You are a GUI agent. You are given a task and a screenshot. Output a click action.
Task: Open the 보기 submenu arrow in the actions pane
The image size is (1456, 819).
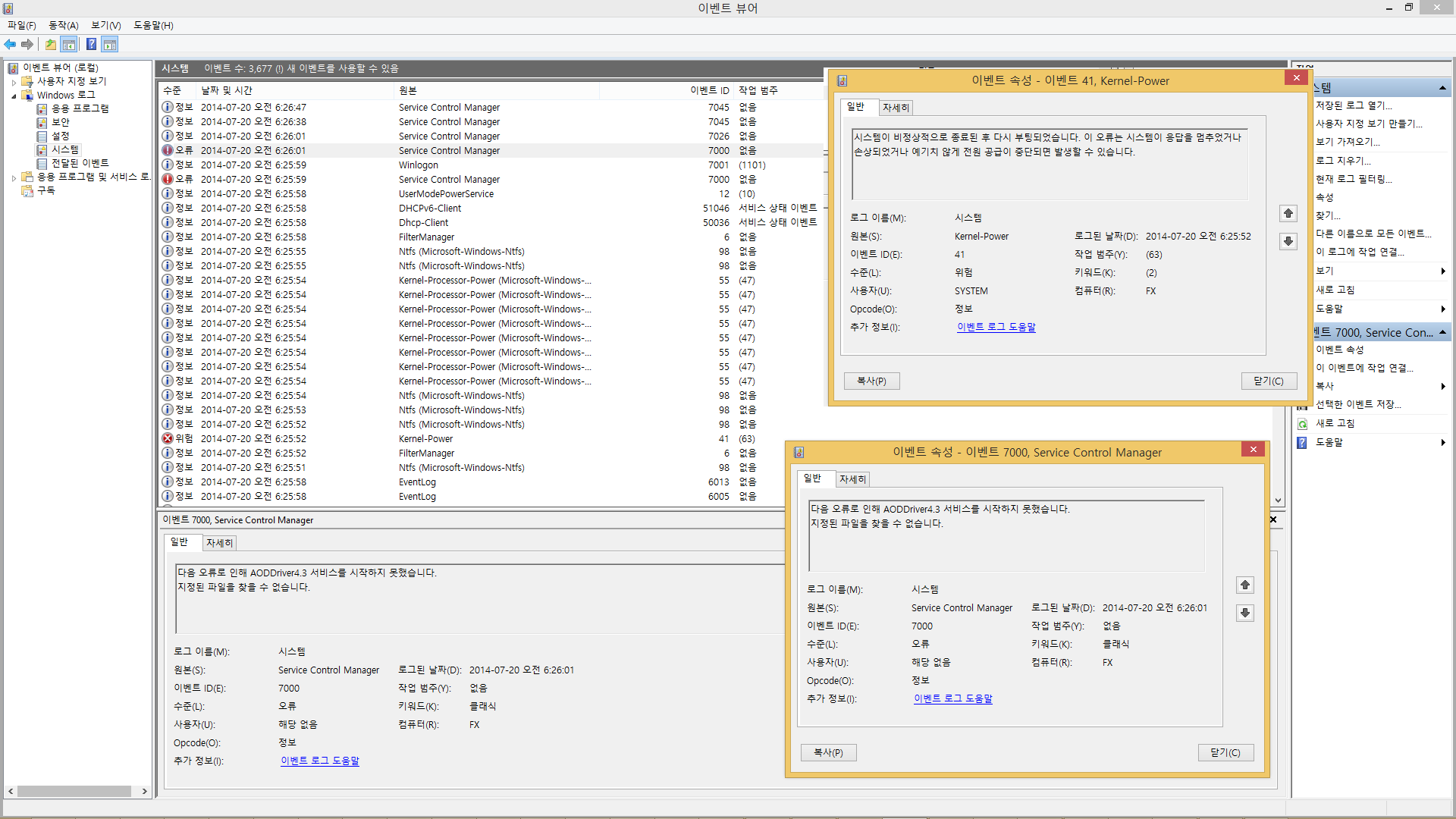1442,271
